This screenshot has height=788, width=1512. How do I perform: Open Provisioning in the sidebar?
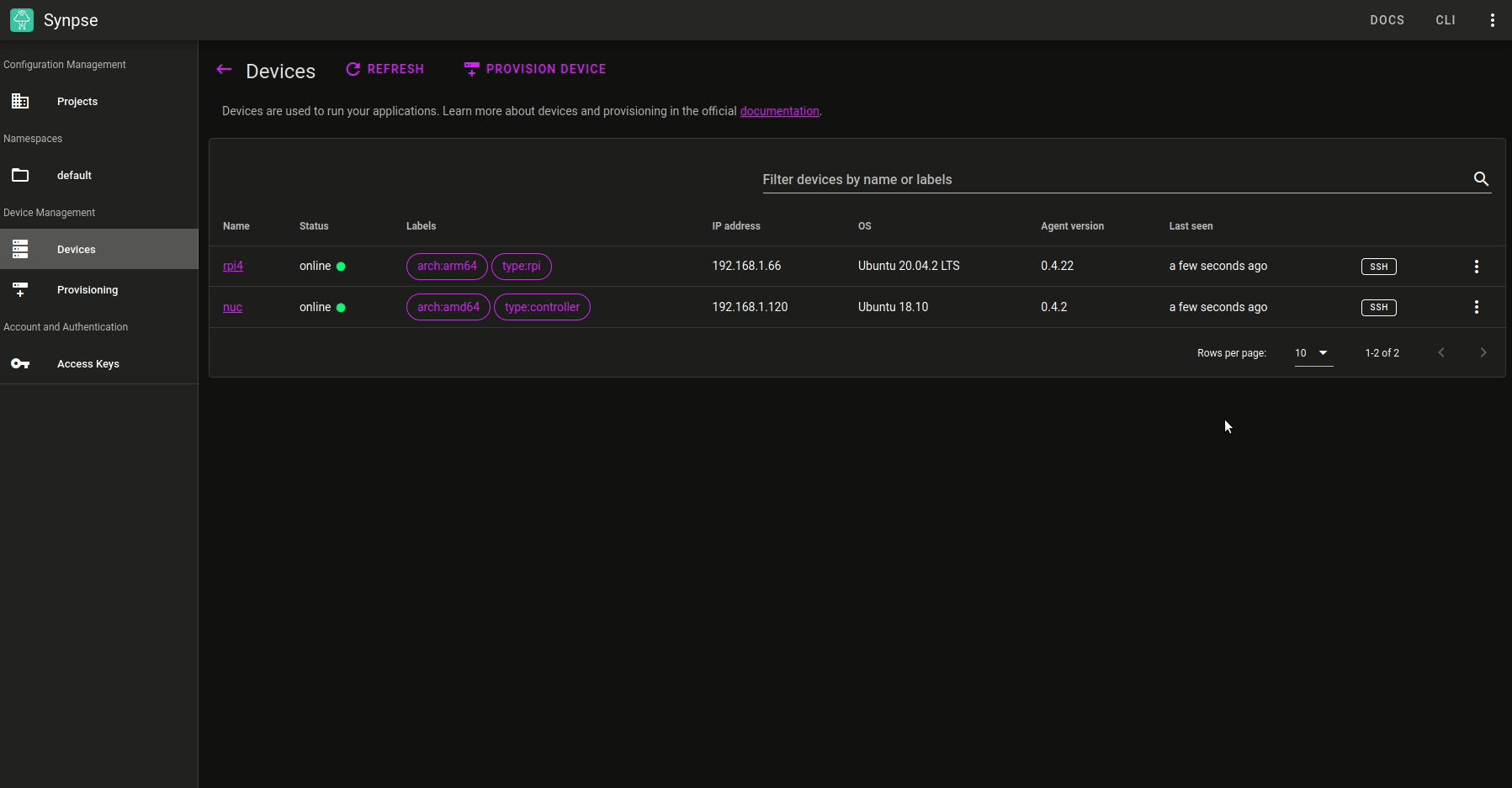click(x=88, y=290)
